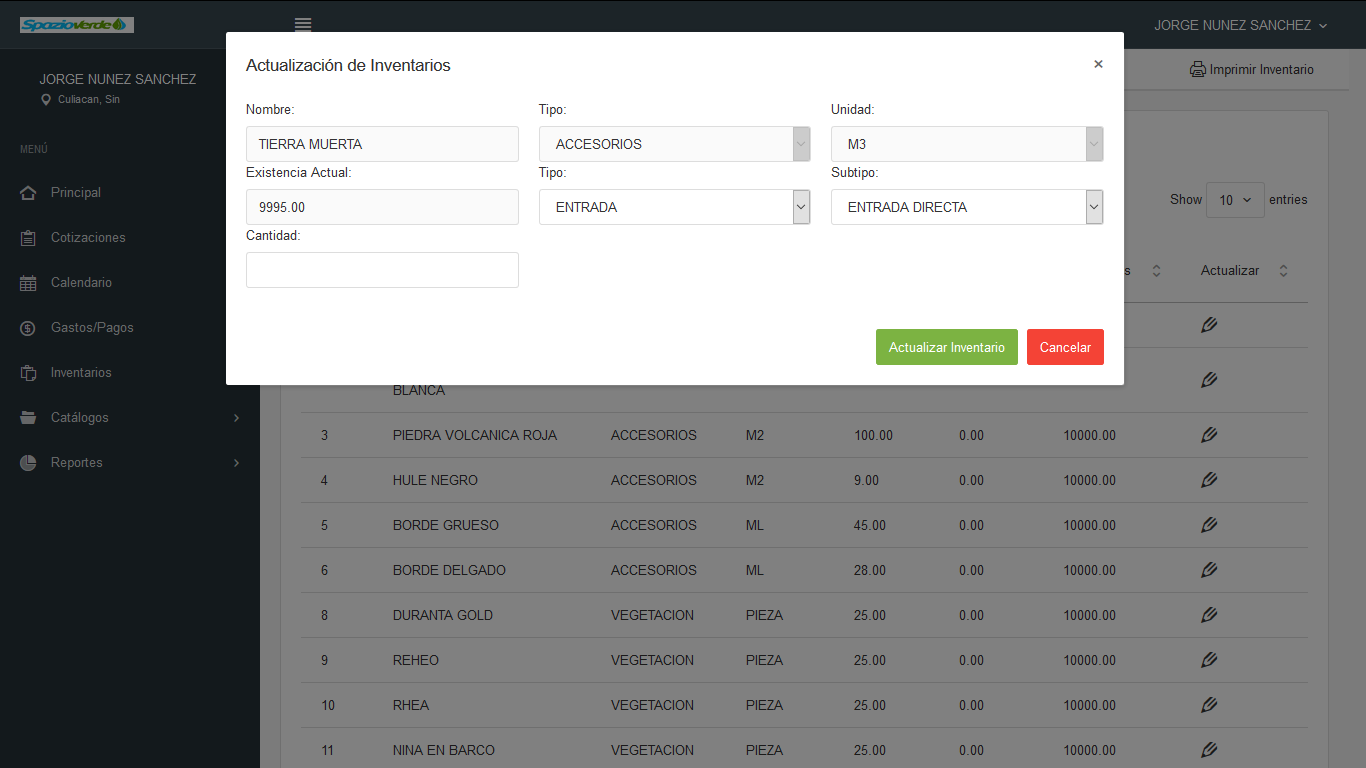Click the printer icon for Imprimir Inventario
The width and height of the screenshot is (1366, 768).
pos(1197,70)
